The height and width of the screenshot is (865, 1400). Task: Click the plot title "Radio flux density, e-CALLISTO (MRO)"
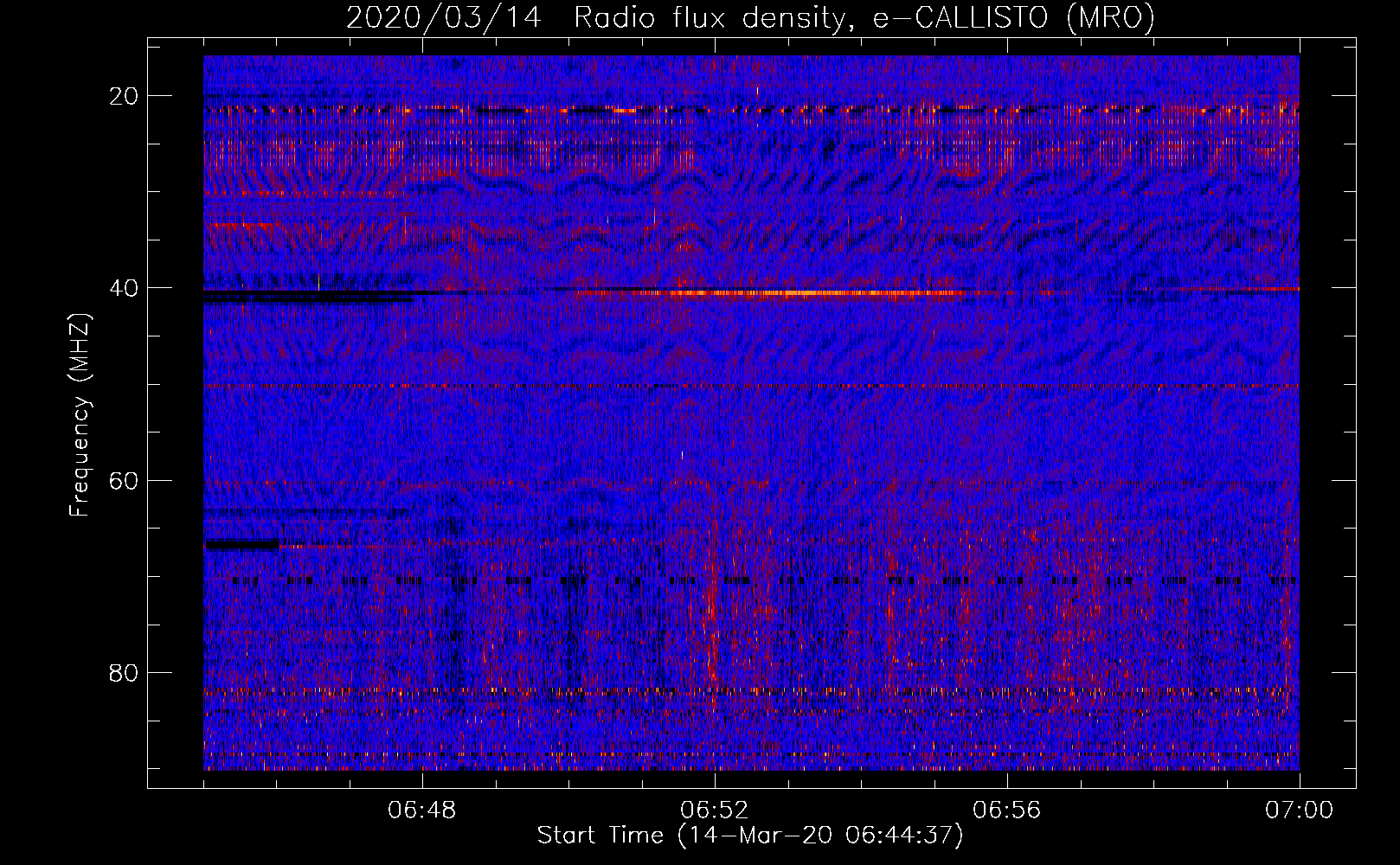click(864, 17)
